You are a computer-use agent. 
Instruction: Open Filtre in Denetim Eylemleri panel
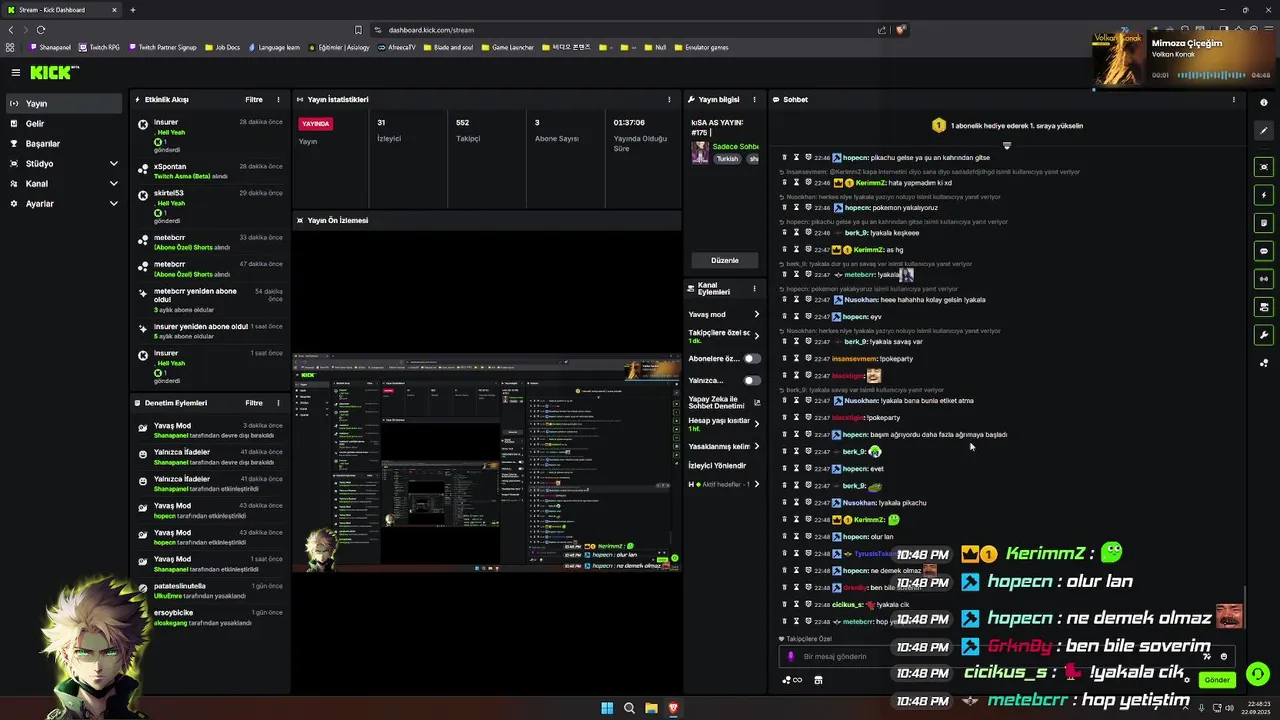pyautogui.click(x=254, y=403)
